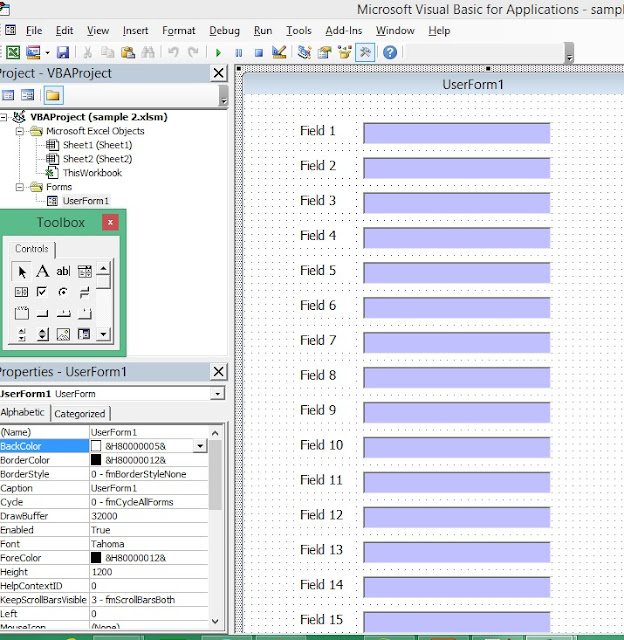Image resolution: width=624 pixels, height=640 pixels.
Task: Select the CheckBox control in Toolbox
Action: (42, 292)
